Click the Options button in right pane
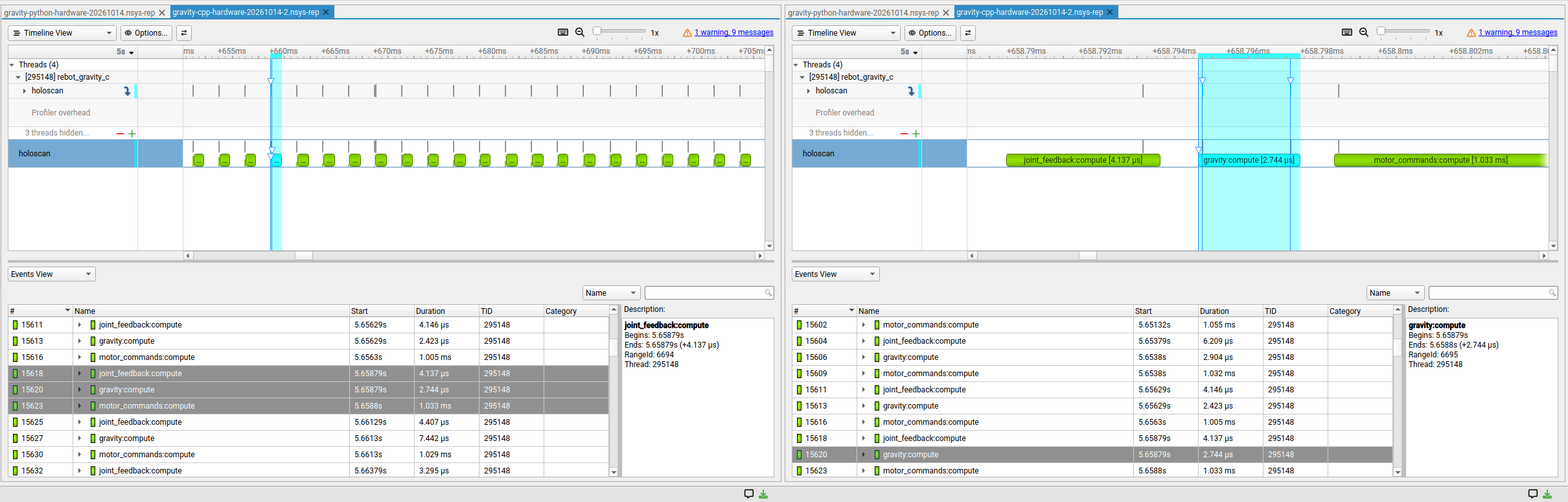 click(x=930, y=33)
